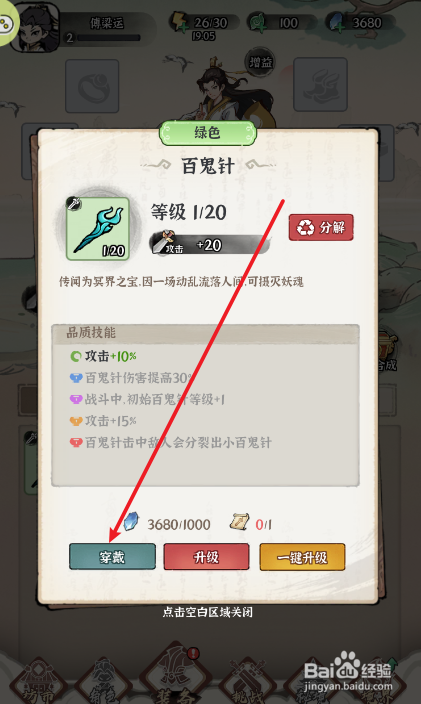Tap 点击空白区域关闭 to close the popup
Screen dimensions: 421x704
pos(207,612)
